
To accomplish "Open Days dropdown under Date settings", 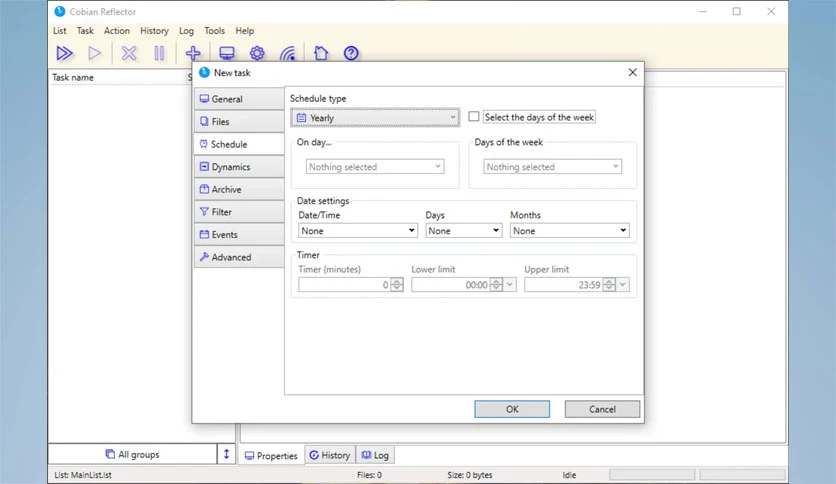I will click(x=463, y=231).
